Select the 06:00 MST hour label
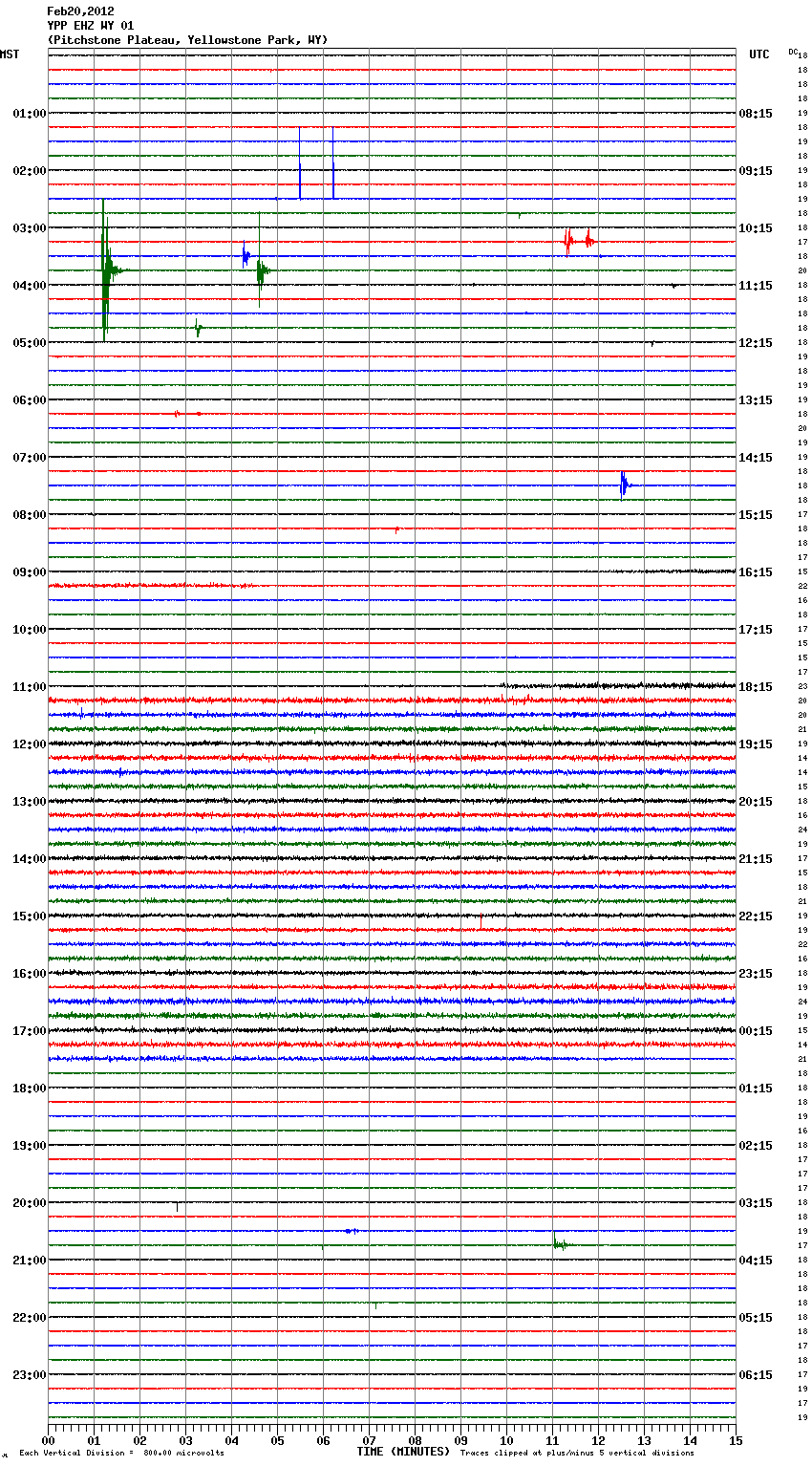Screen dimensions: 812x1466 30,400
